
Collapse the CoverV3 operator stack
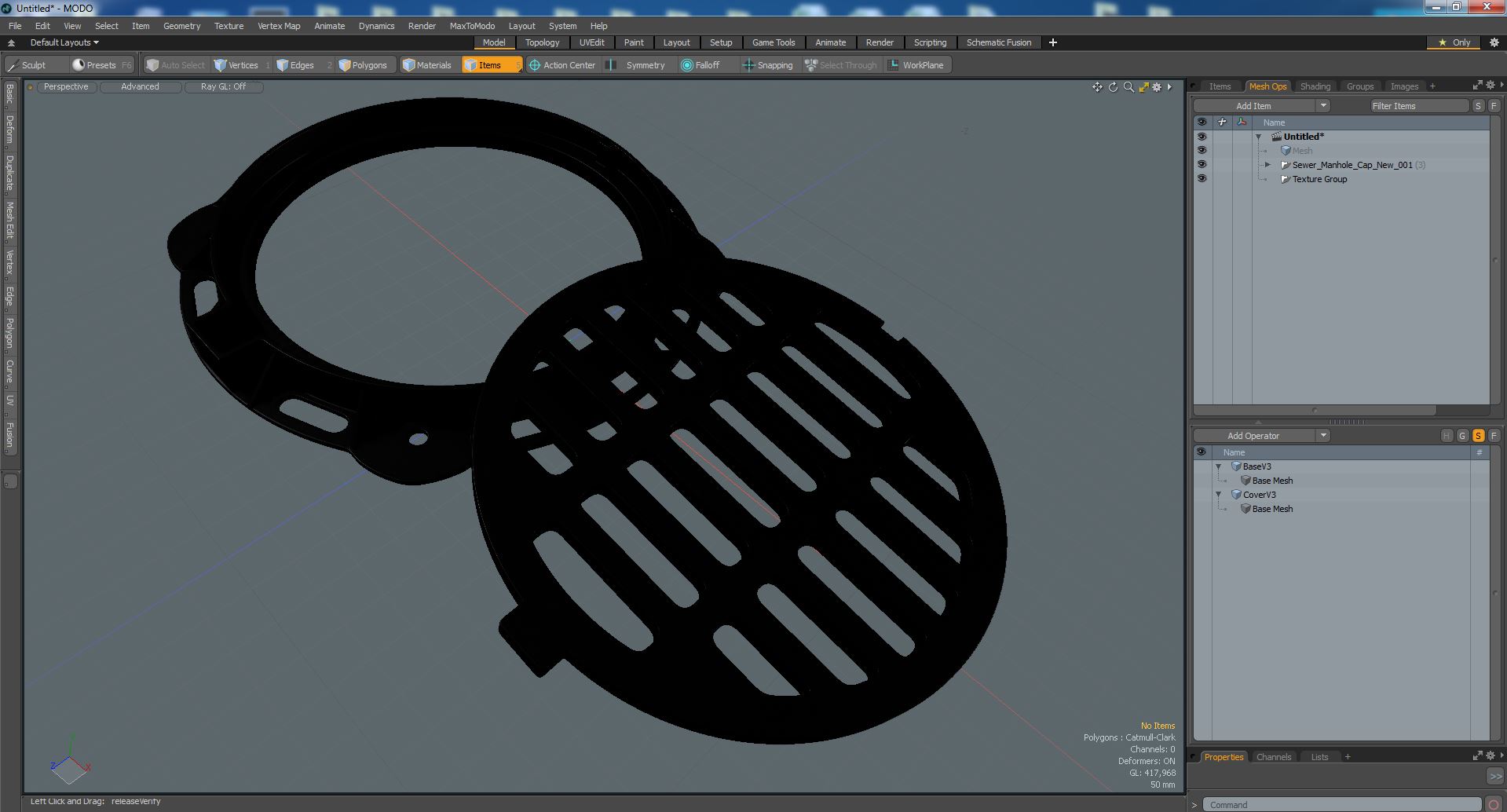click(x=1219, y=495)
